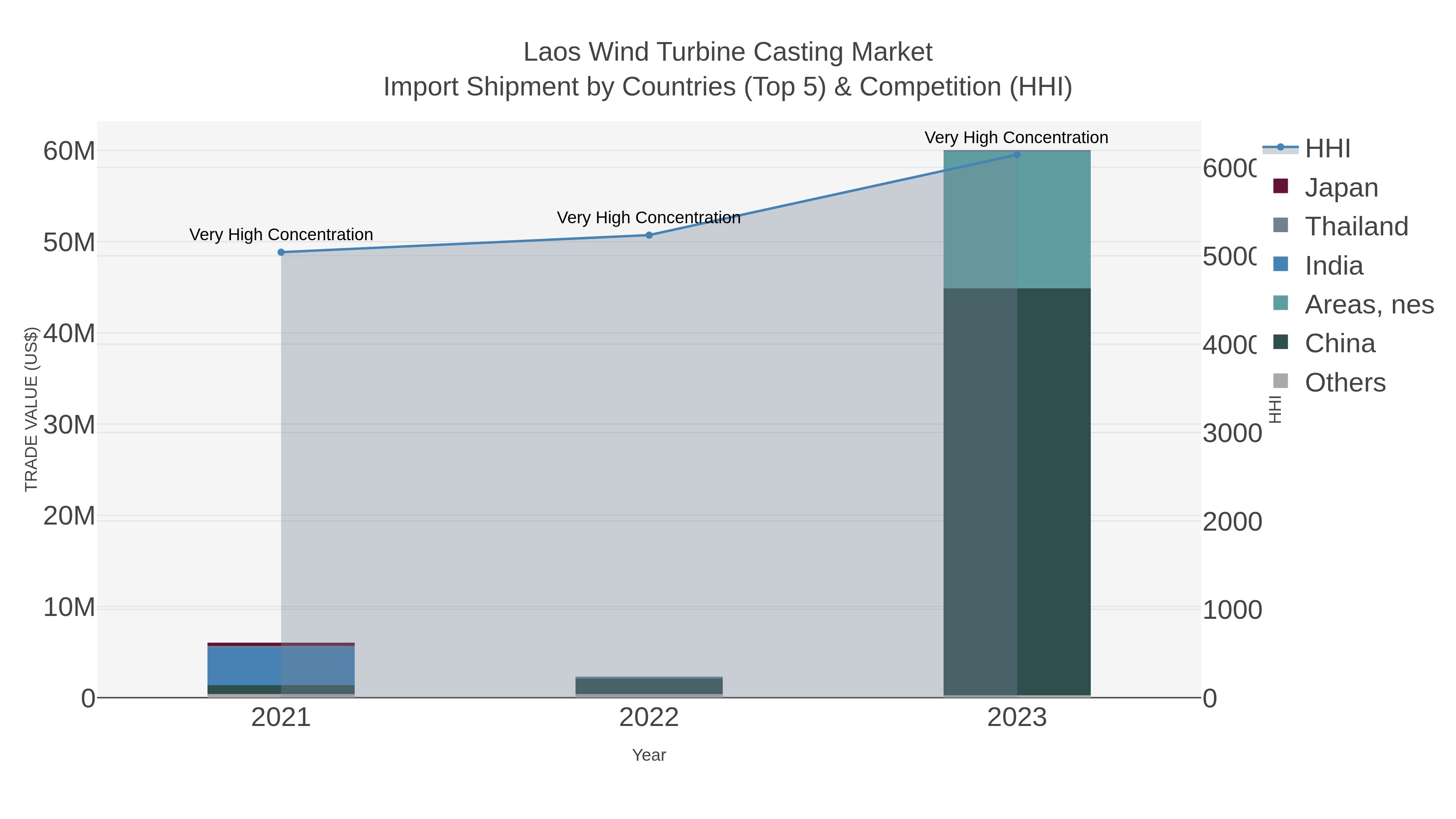
Task: Click the 'Very High Concentration' annotation above 2022
Action: coord(649,218)
